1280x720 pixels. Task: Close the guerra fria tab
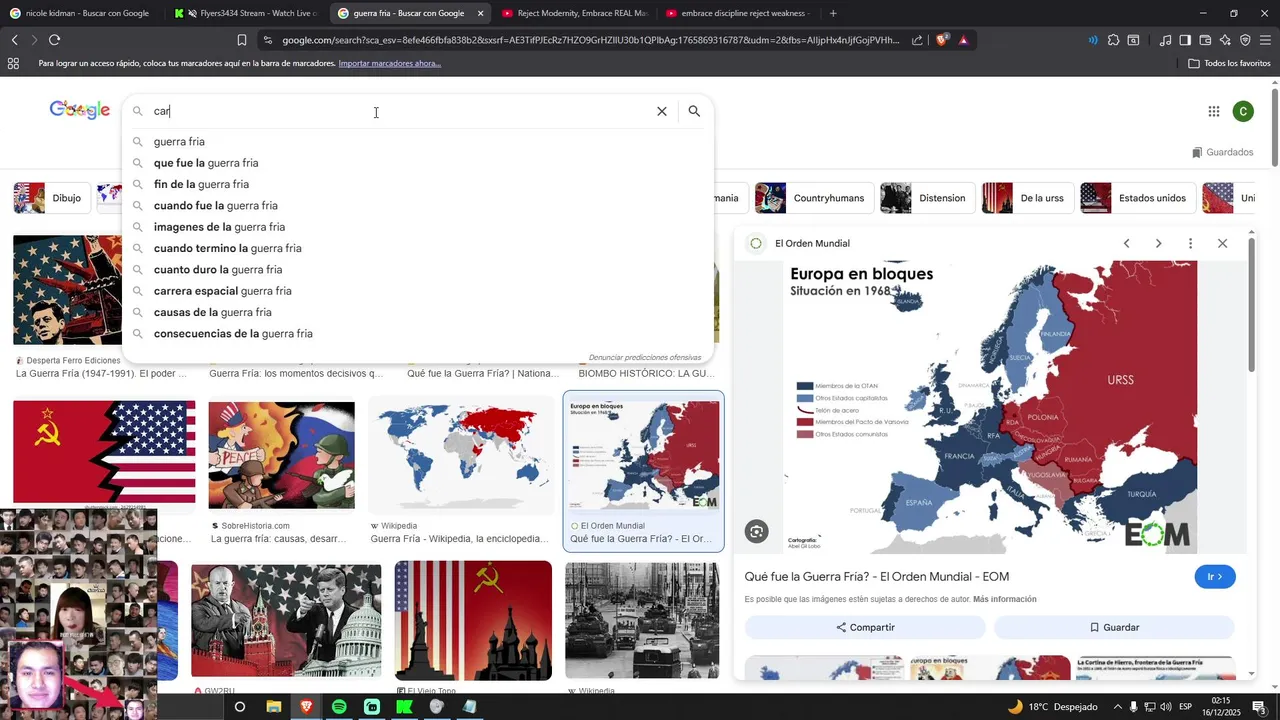pyautogui.click(x=480, y=13)
